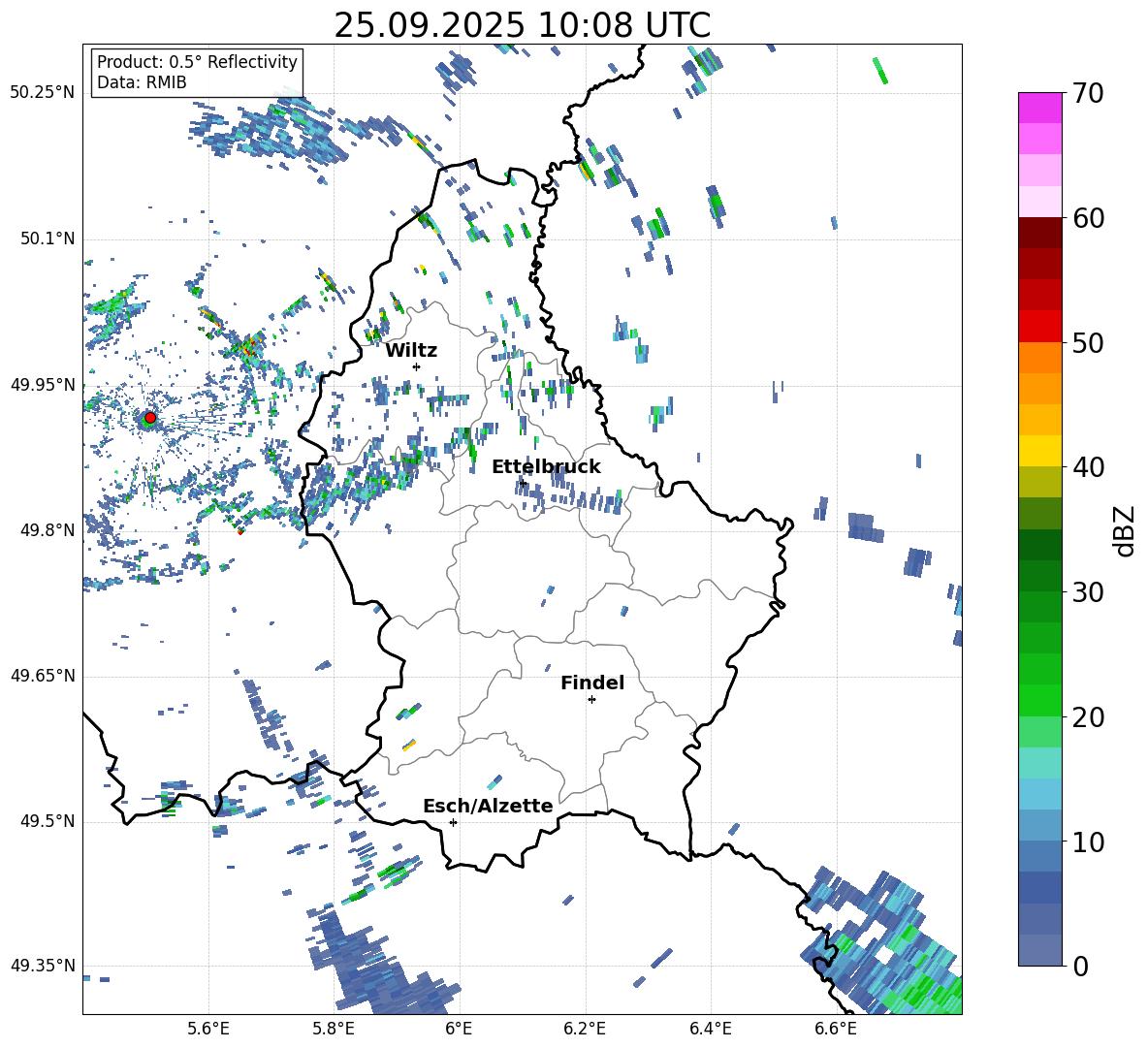Click the 70 tick on the colorbar
Image resolution: width=1148 pixels, height=1048 pixels.
click(1087, 94)
